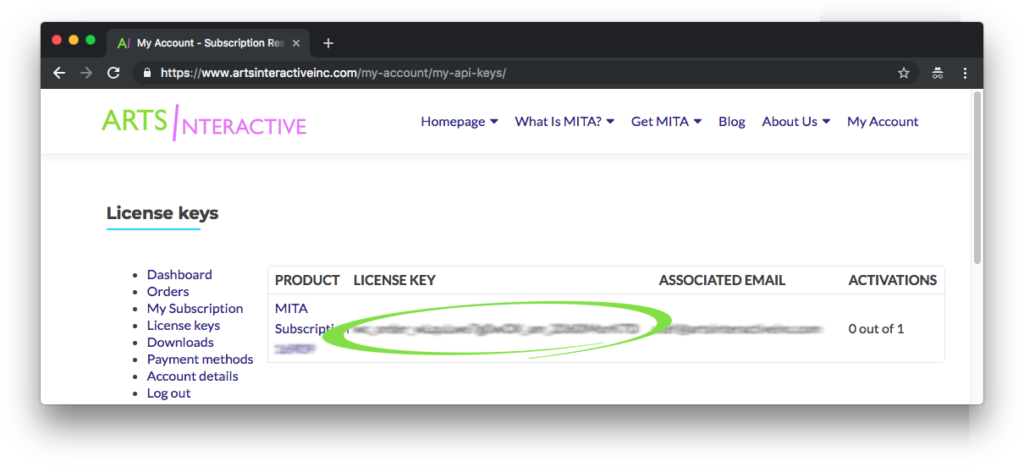This screenshot has width=1024, height=467.
Task: Click the URL address bar
Action: click(x=500, y=73)
